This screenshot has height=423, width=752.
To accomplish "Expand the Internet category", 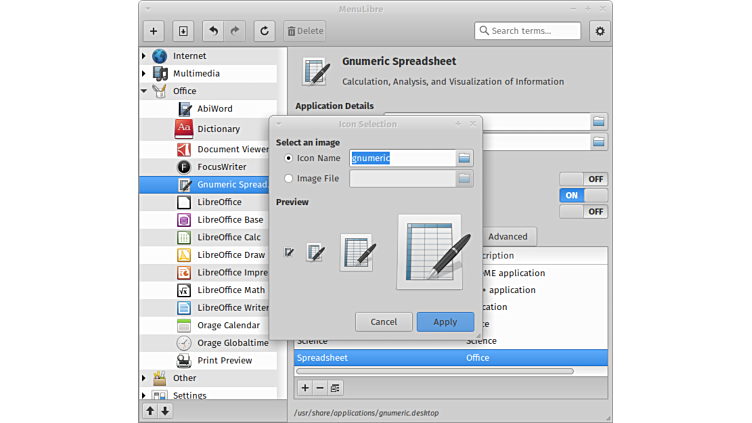I will coord(144,56).
